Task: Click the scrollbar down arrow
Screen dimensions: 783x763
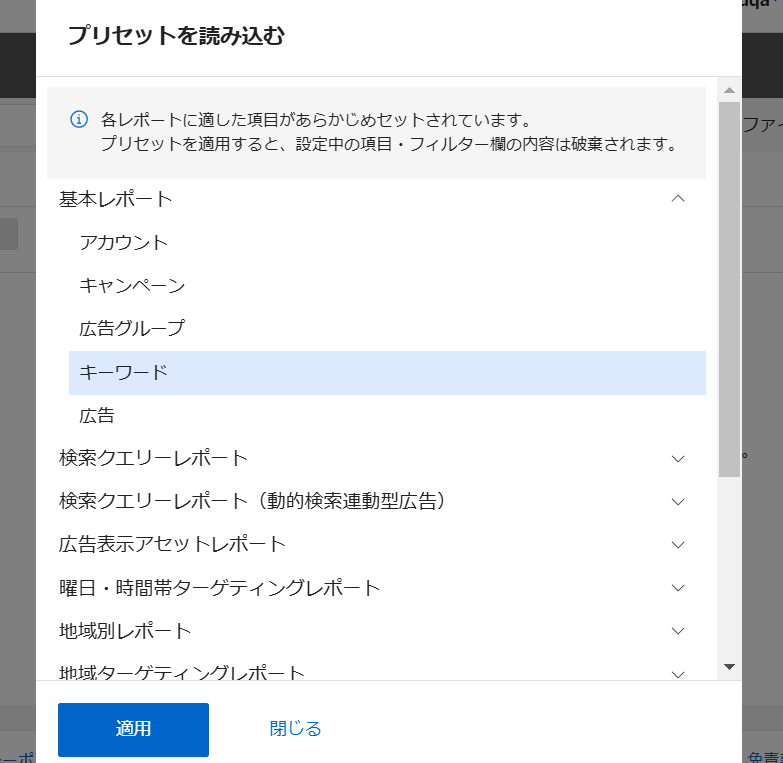Action: (729, 667)
